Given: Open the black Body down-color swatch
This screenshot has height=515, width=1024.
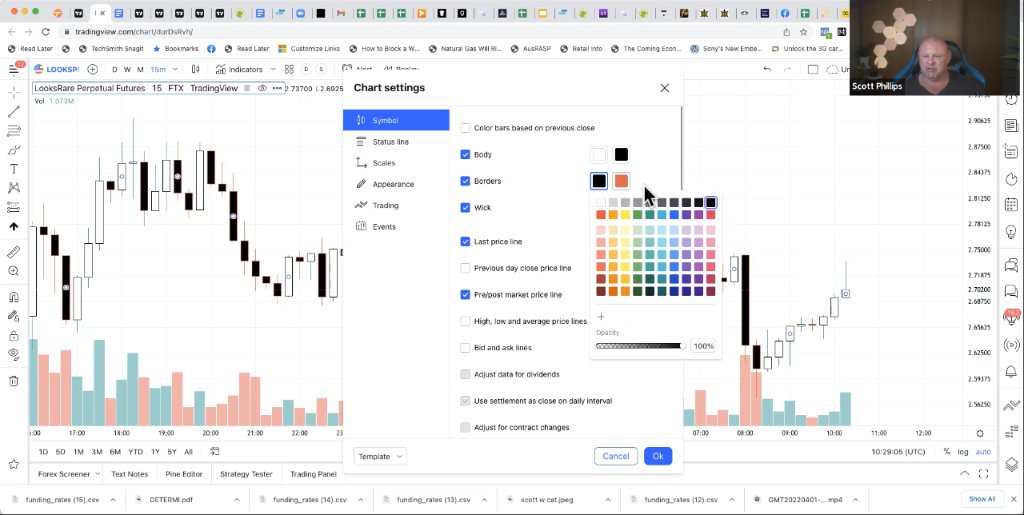Looking at the screenshot, I should (x=621, y=155).
